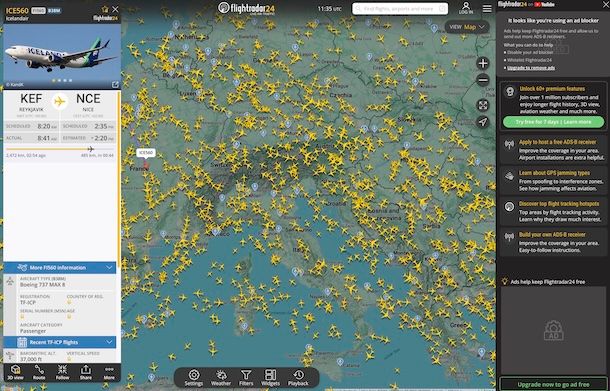The height and width of the screenshot is (391, 610).
Task: Select first photo carousel dot
Action: 54,81
